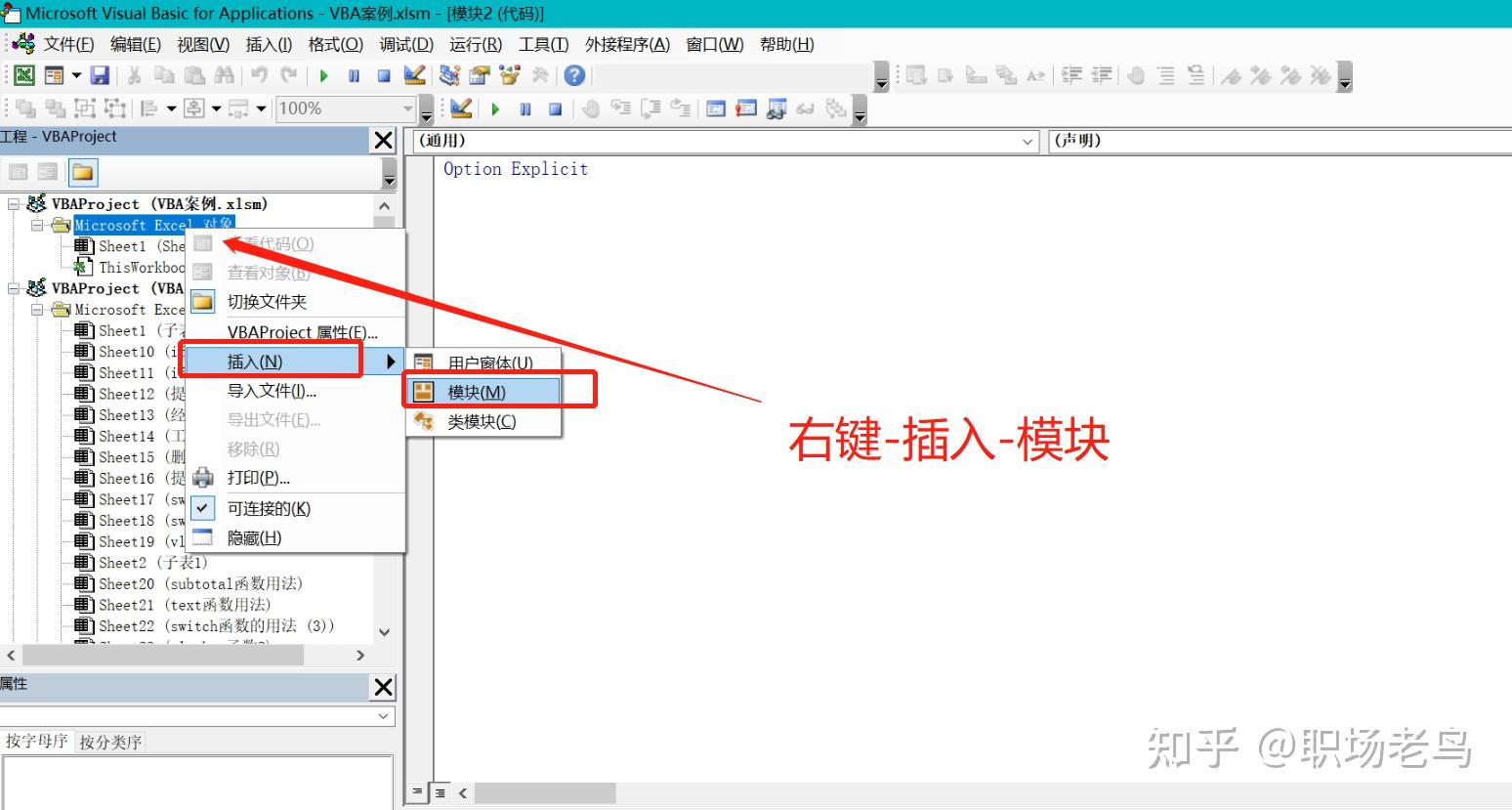Image resolution: width=1512 pixels, height=810 pixels.
Task: Open the Immediate Window icon
Action: (x=746, y=109)
